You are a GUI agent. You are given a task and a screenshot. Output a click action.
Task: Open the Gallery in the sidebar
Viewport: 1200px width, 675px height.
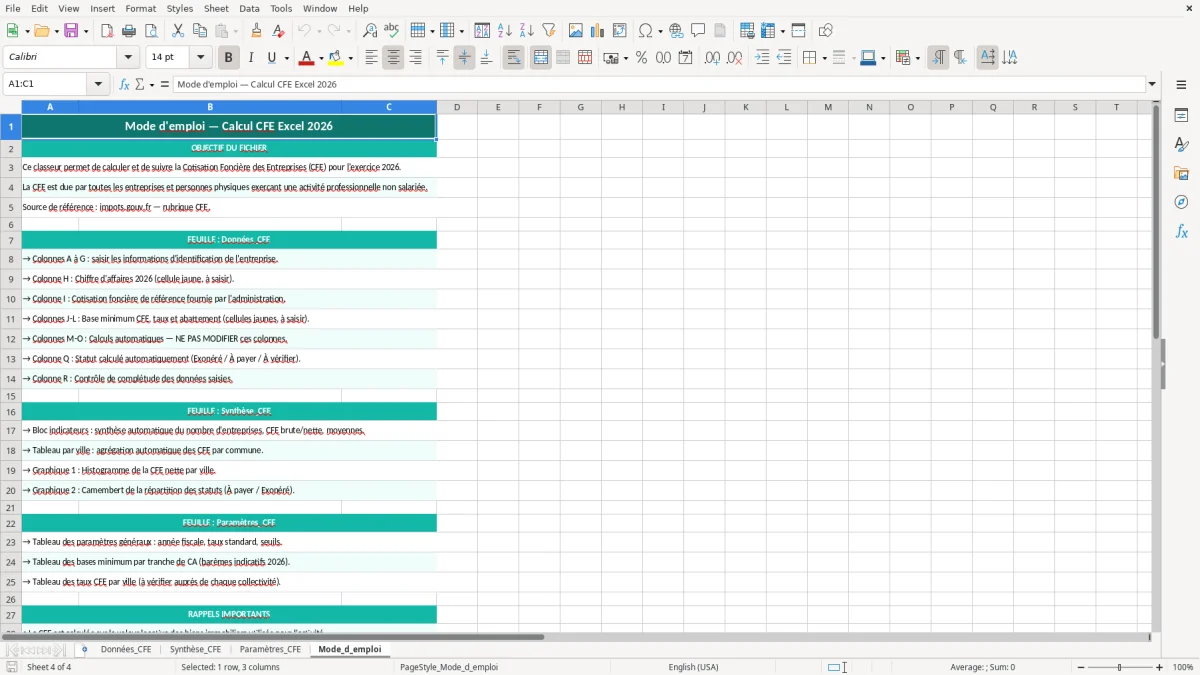pos(1181,174)
